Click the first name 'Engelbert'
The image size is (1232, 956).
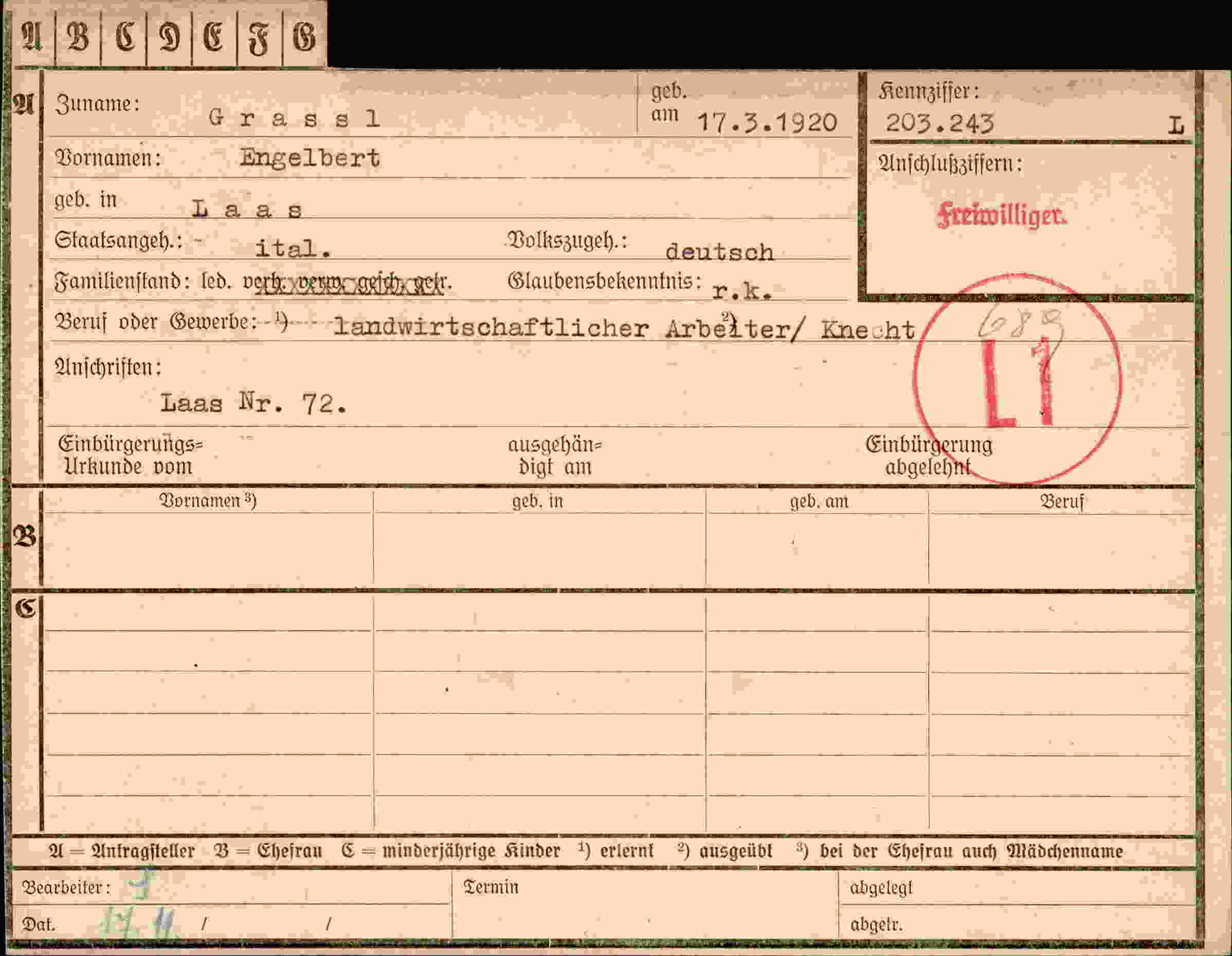[x=310, y=158]
